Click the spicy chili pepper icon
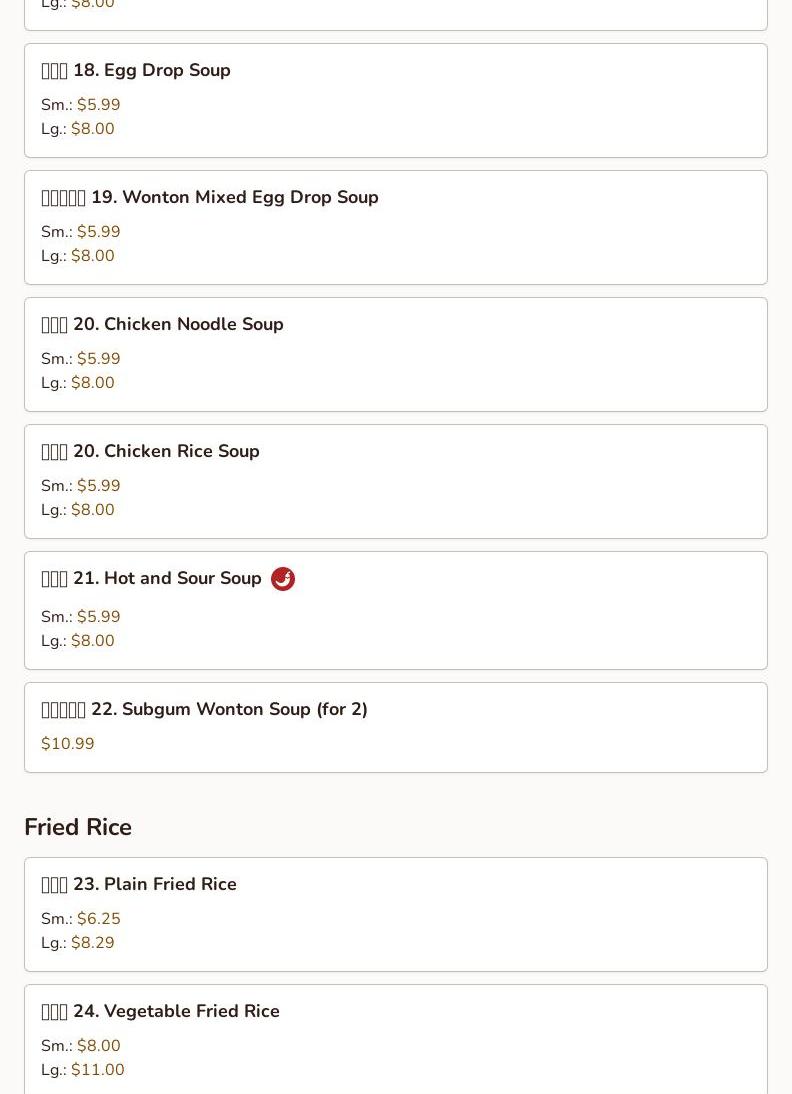 coord(283,579)
